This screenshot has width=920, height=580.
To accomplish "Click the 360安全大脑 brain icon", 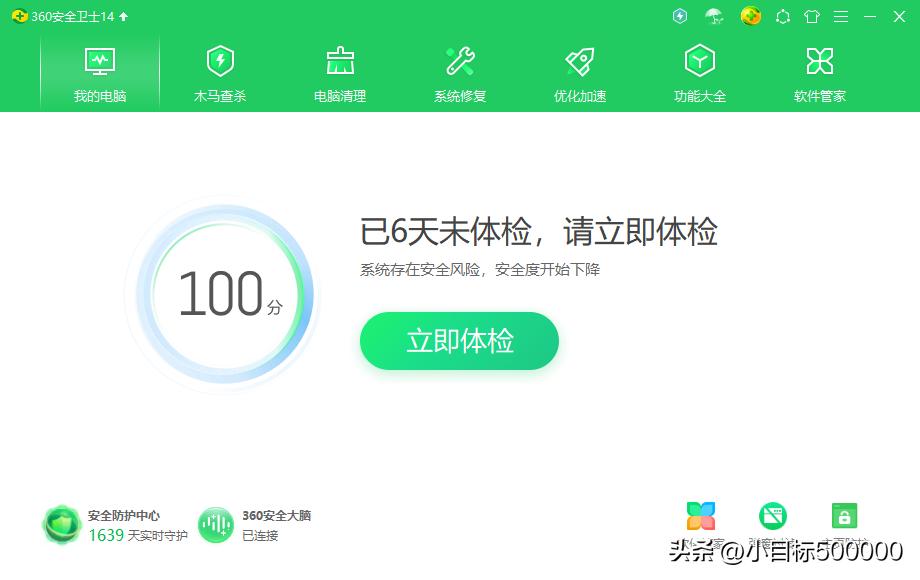I will click(x=216, y=522).
